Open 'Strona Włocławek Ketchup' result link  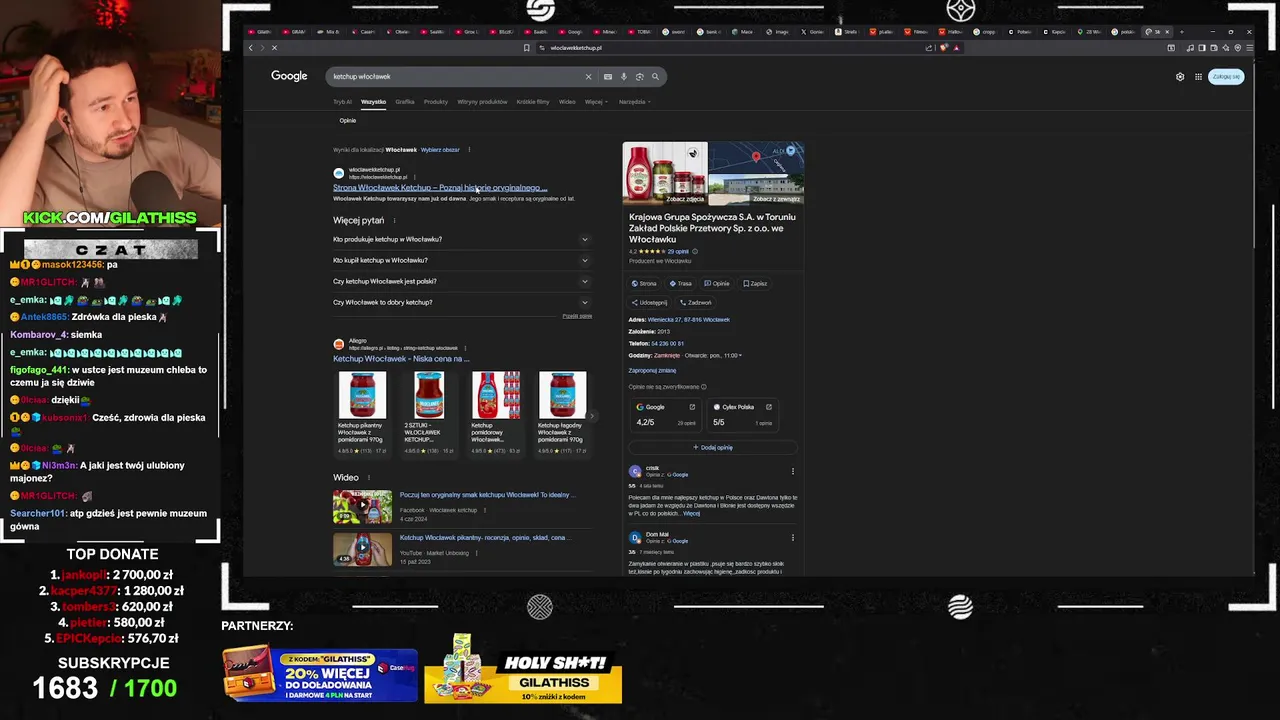coord(440,187)
